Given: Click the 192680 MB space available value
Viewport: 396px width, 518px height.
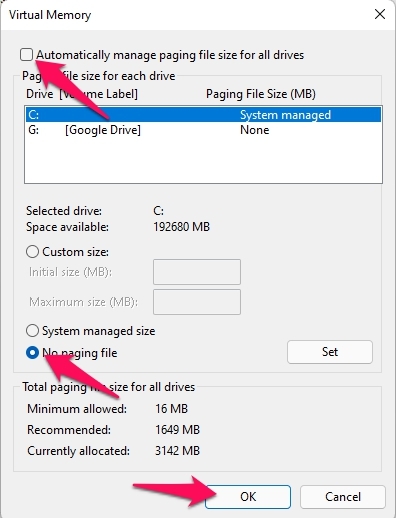Looking at the screenshot, I should pos(181,227).
